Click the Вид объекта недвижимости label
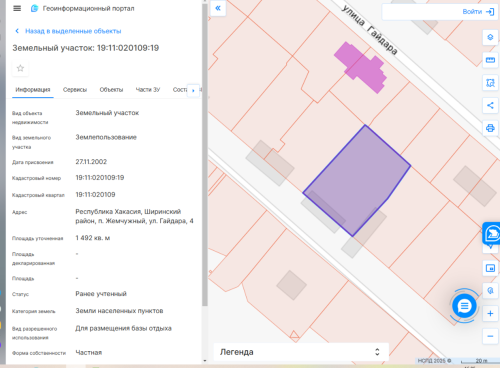The width and height of the screenshot is (500, 368). point(30,118)
